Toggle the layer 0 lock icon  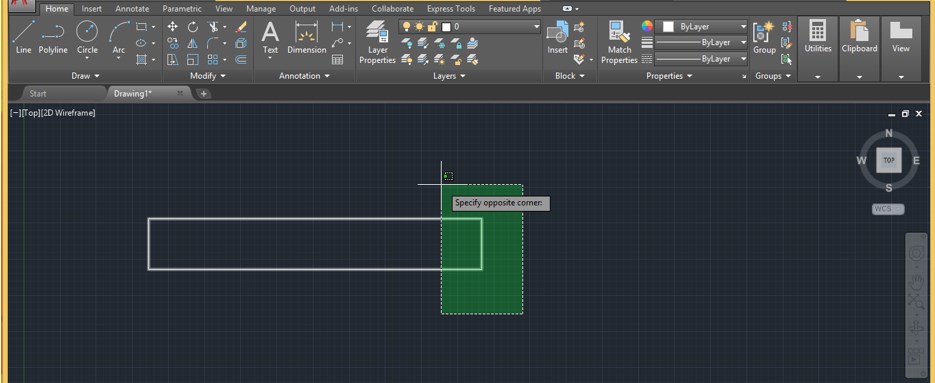(432, 27)
